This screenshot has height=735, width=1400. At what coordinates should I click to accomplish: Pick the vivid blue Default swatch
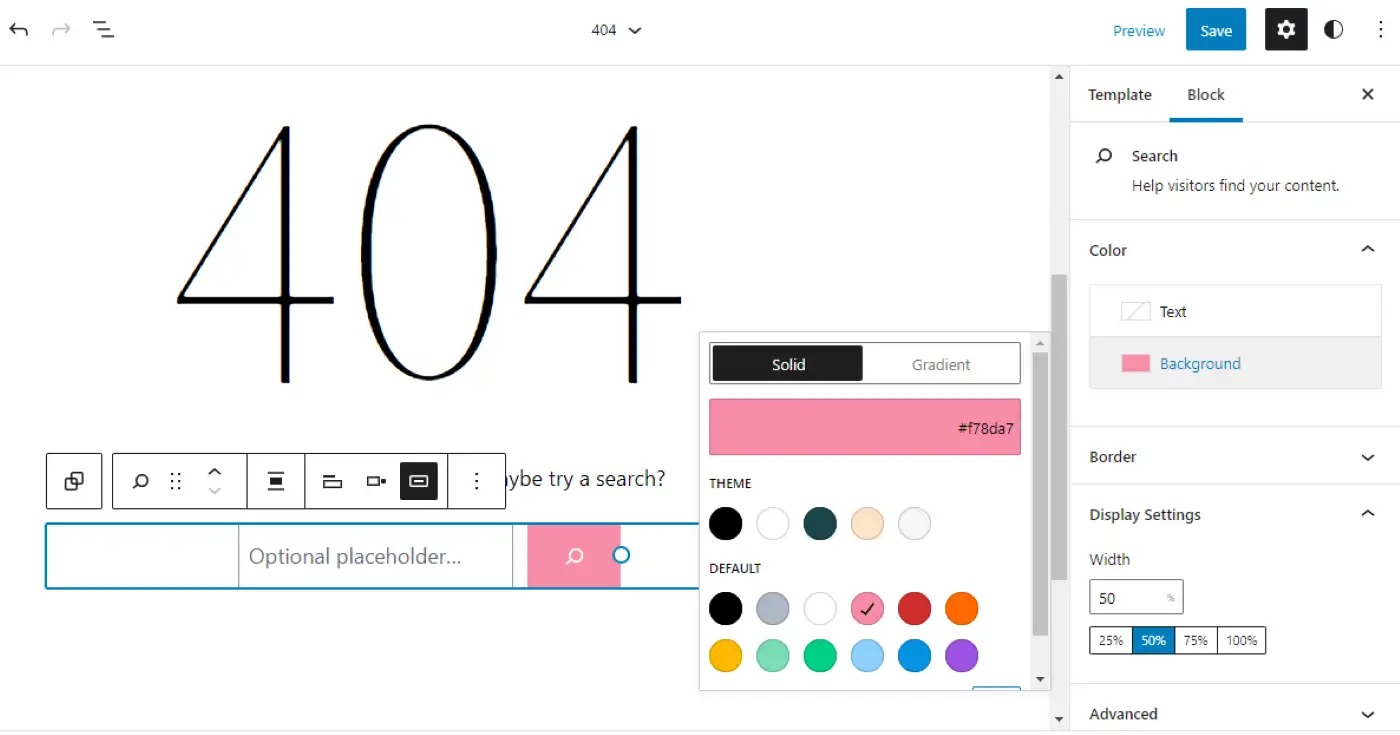[914, 656]
